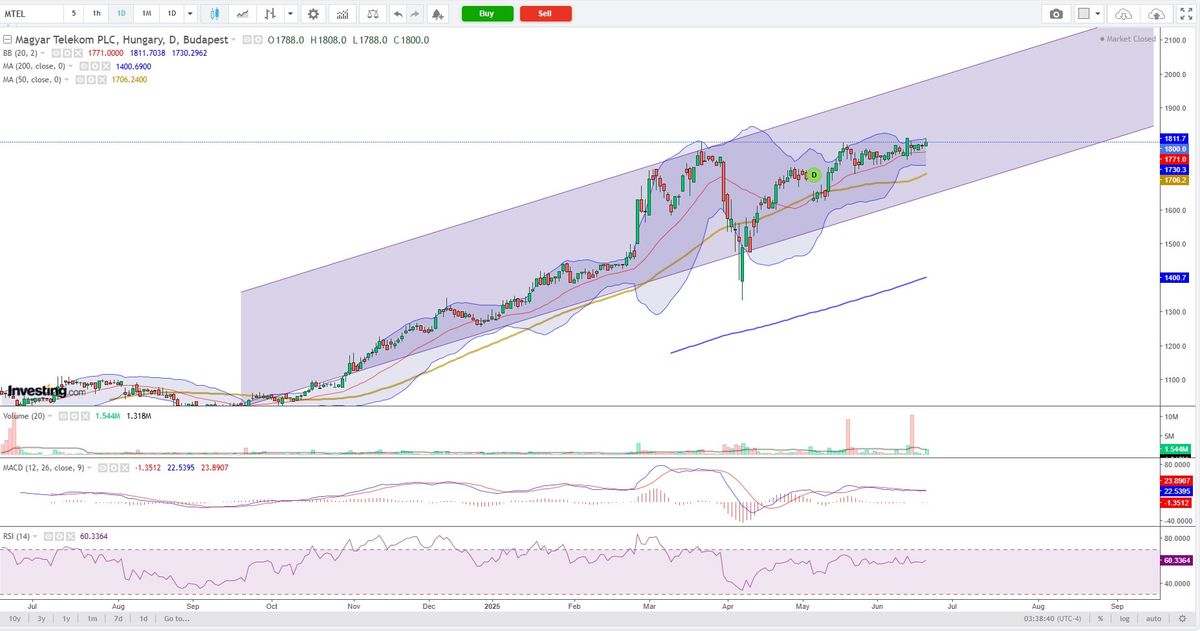Toggle auto scale in bottom corner
The width and height of the screenshot is (1200, 631).
(x=1153, y=619)
